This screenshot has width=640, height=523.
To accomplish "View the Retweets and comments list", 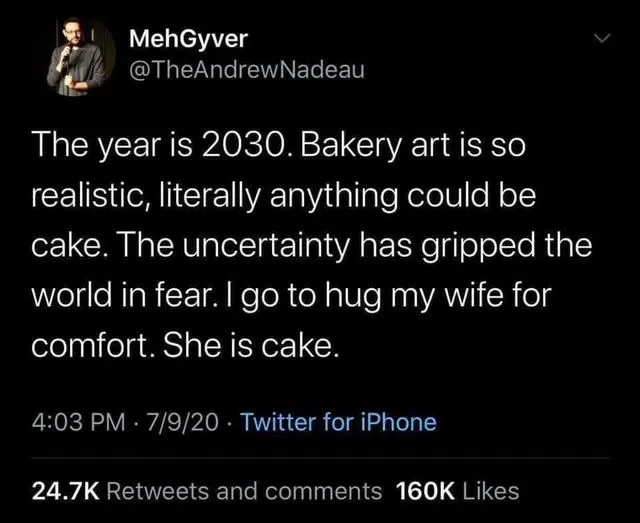I will click(x=244, y=490).
